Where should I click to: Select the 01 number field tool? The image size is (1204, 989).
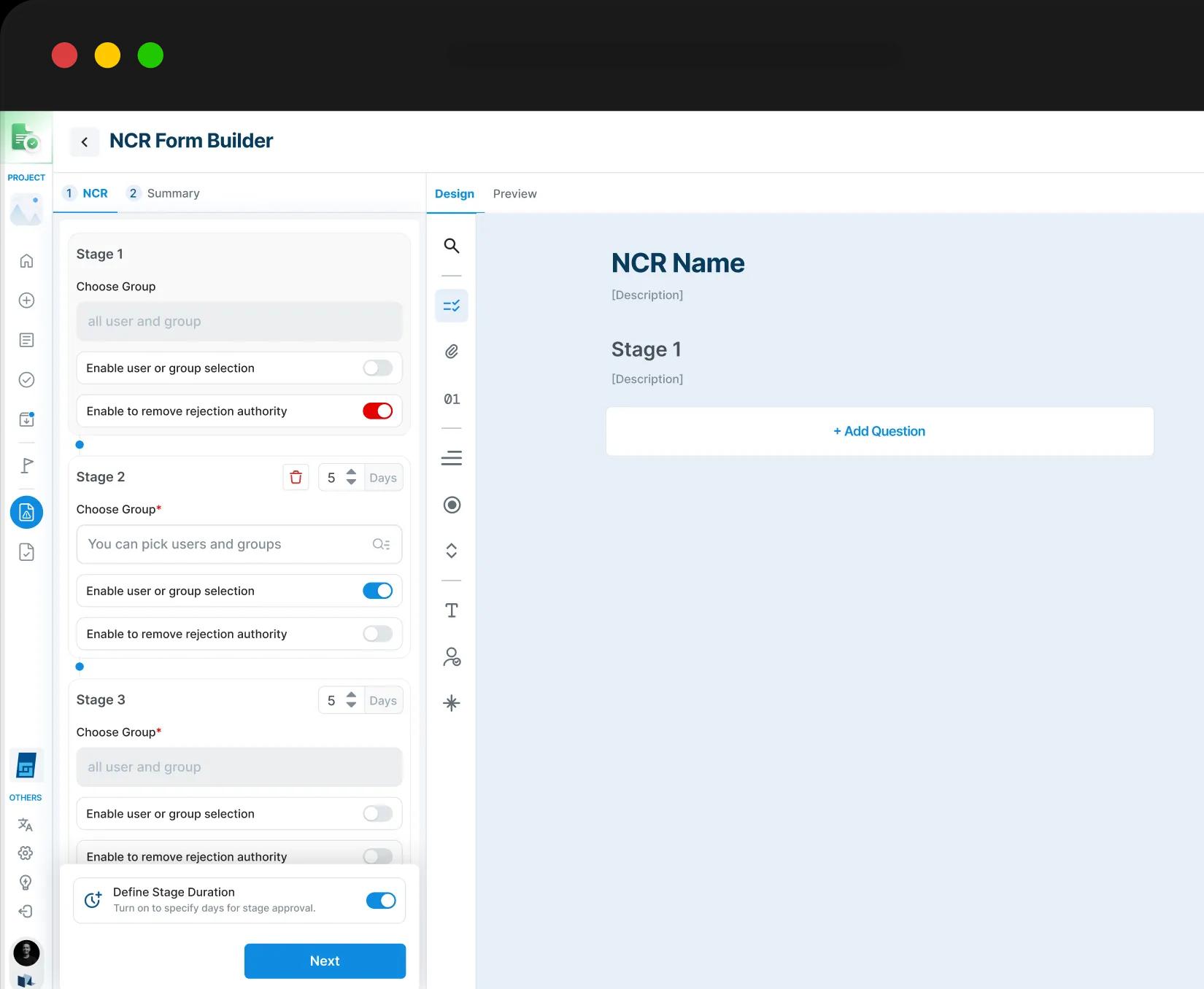coord(452,399)
